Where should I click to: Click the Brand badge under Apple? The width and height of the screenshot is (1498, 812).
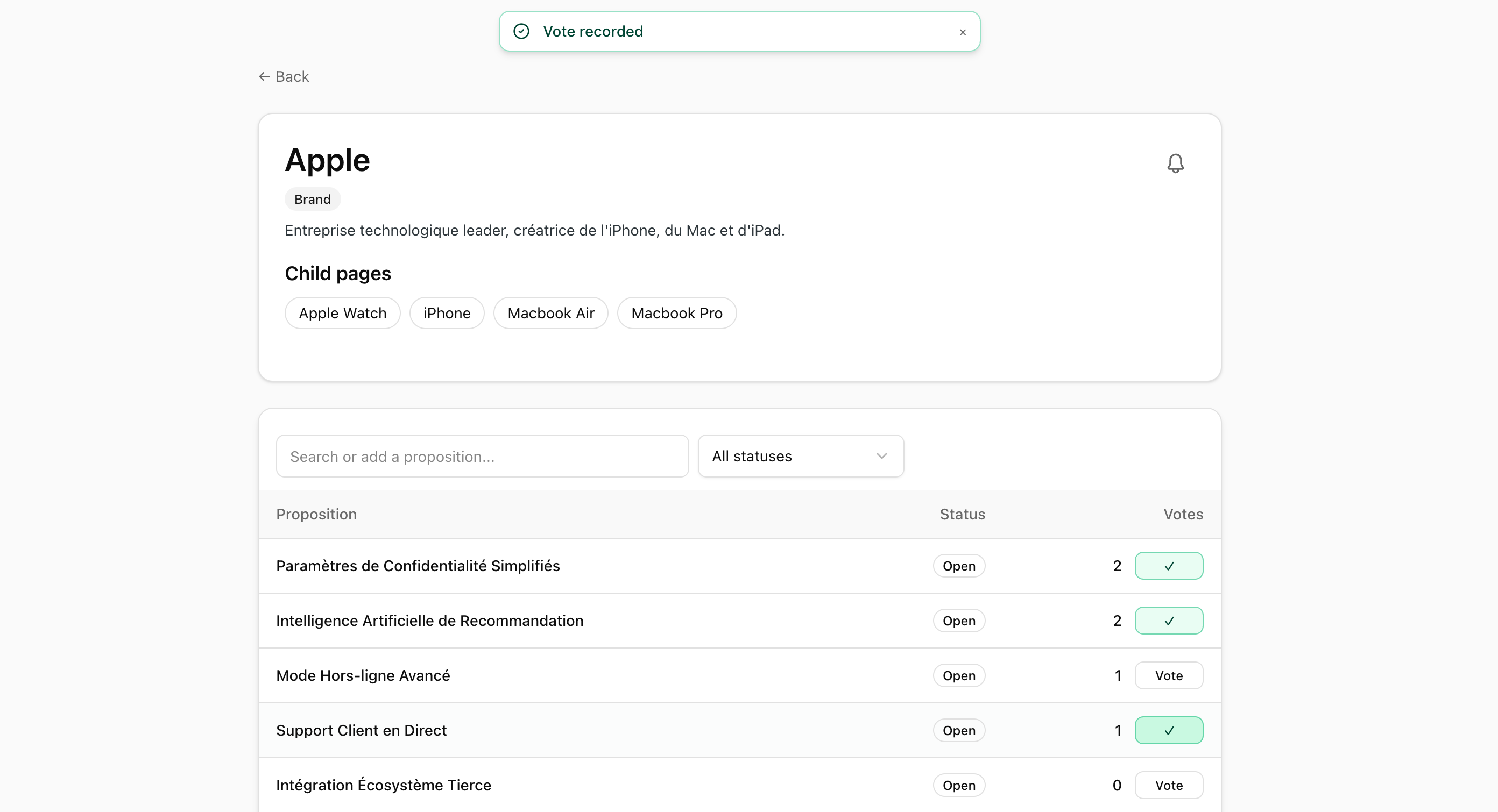click(x=312, y=198)
